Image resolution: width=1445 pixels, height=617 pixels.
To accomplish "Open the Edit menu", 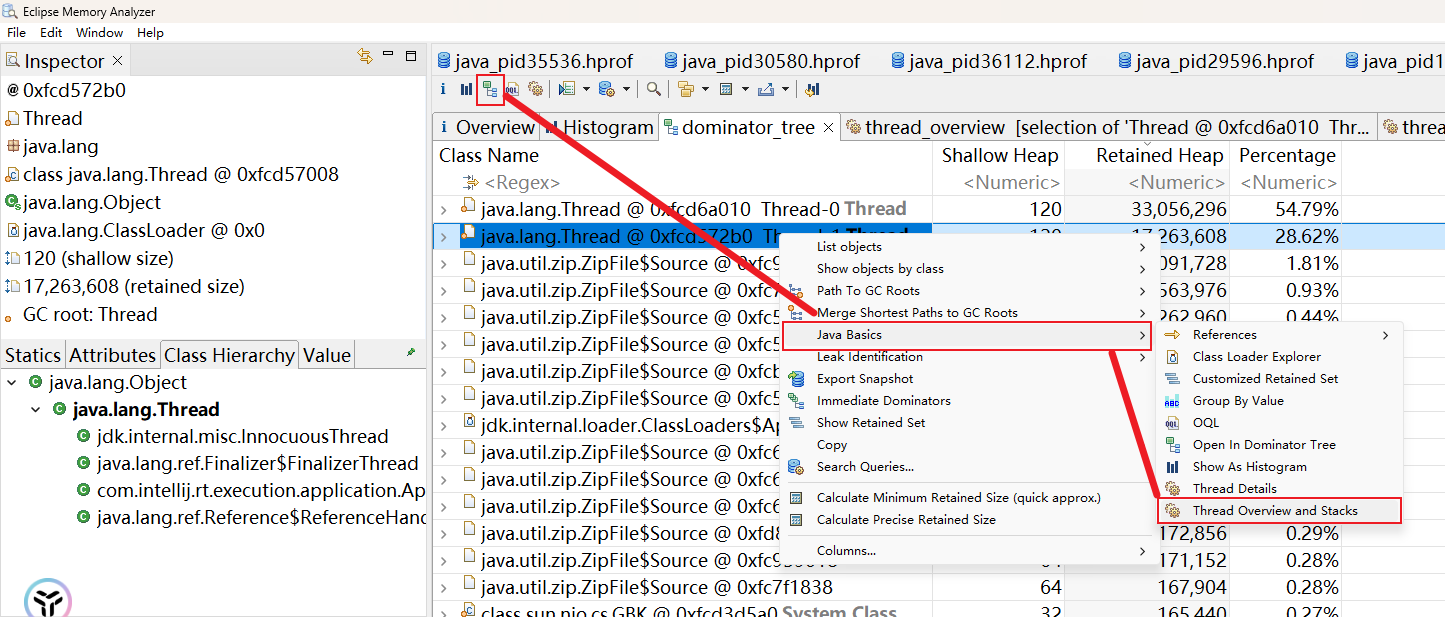I will point(51,32).
